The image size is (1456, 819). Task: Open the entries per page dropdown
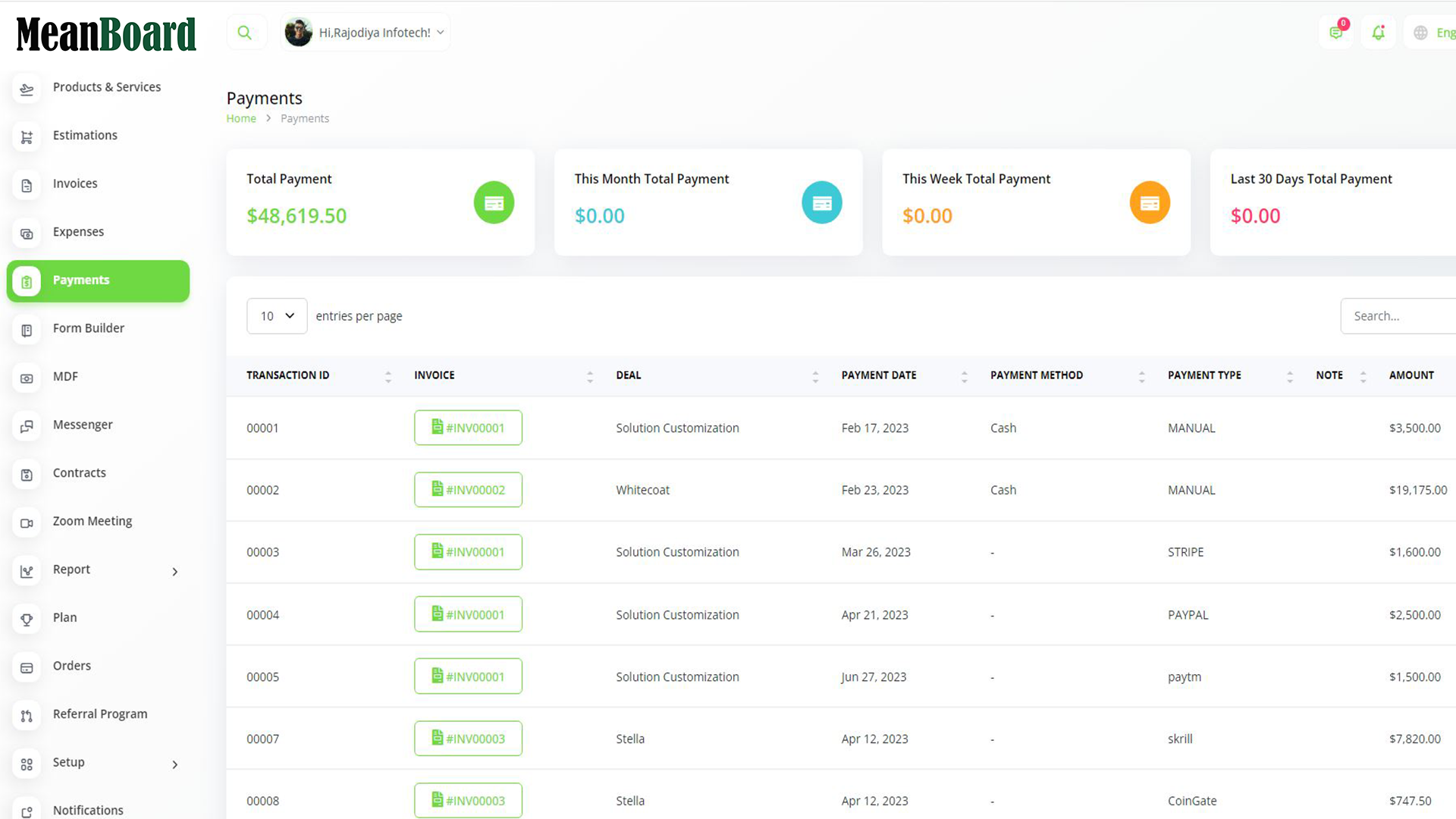(277, 316)
